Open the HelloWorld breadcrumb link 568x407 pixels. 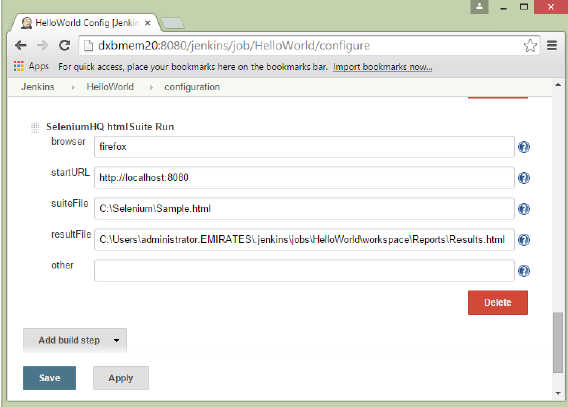tap(110, 87)
